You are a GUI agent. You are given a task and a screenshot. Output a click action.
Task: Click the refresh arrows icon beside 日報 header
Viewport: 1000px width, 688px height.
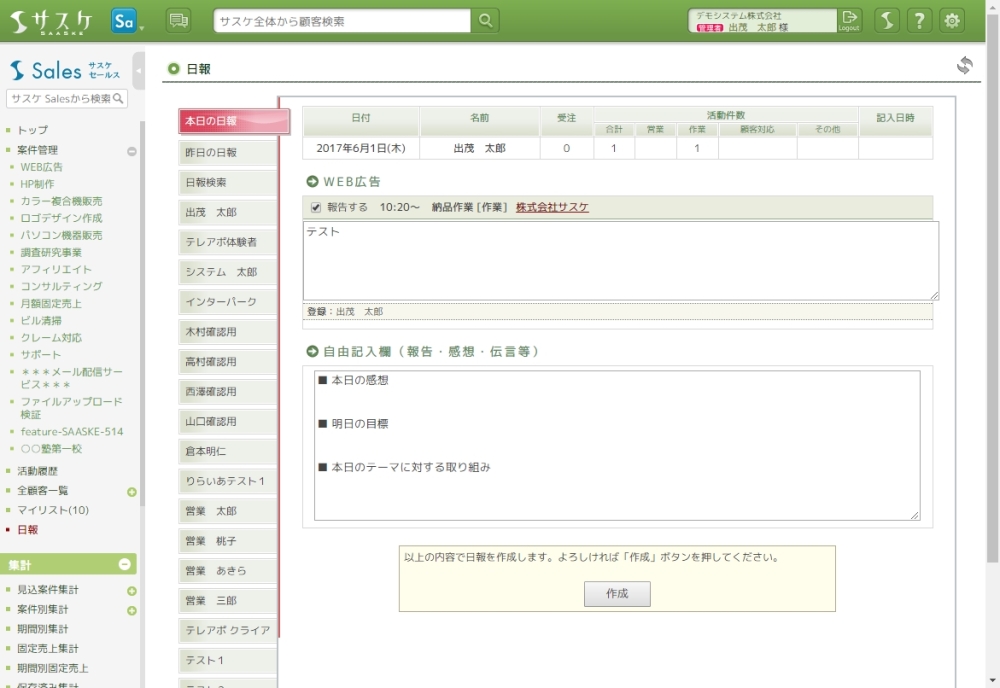point(964,66)
